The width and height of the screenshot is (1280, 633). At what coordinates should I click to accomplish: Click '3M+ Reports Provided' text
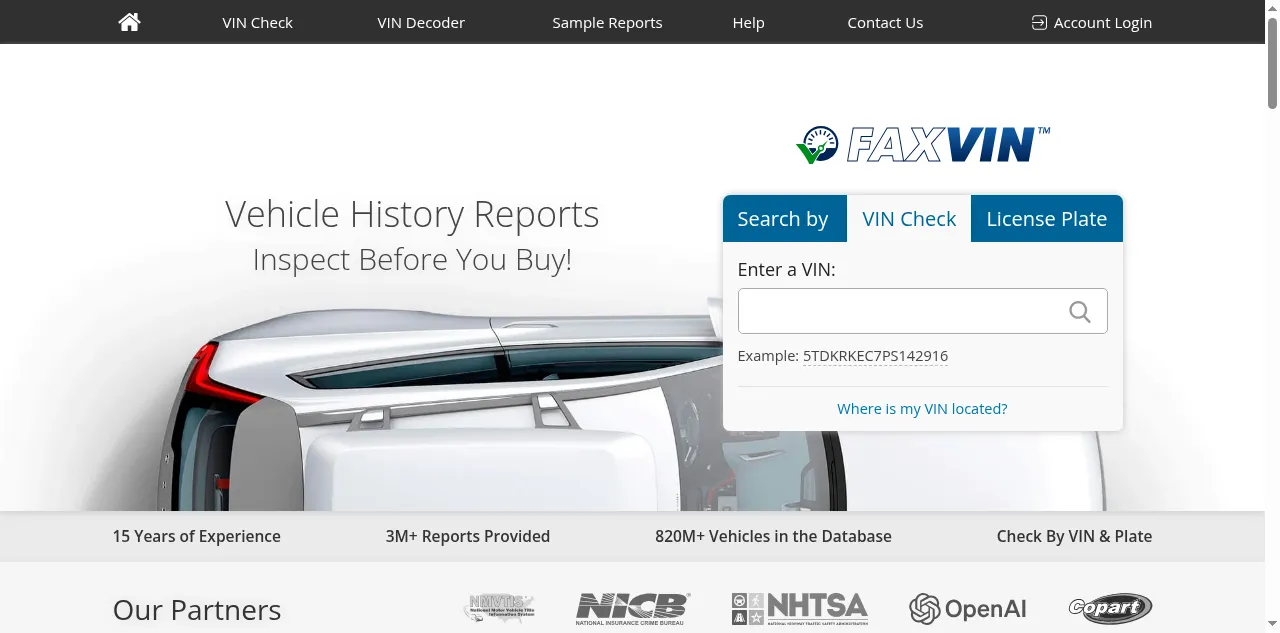point(468,536)
